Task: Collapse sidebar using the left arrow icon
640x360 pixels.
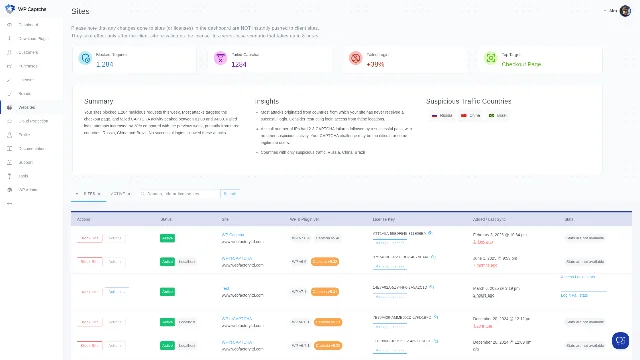Action: coord(9,203)
